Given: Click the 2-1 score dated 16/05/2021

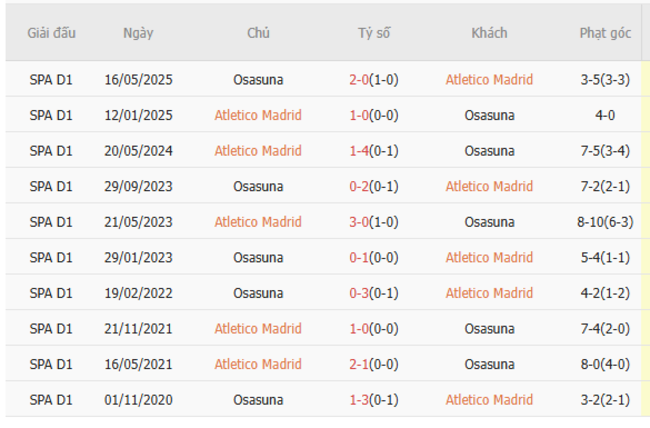Looking at the screenshot, I should point(375,365).
